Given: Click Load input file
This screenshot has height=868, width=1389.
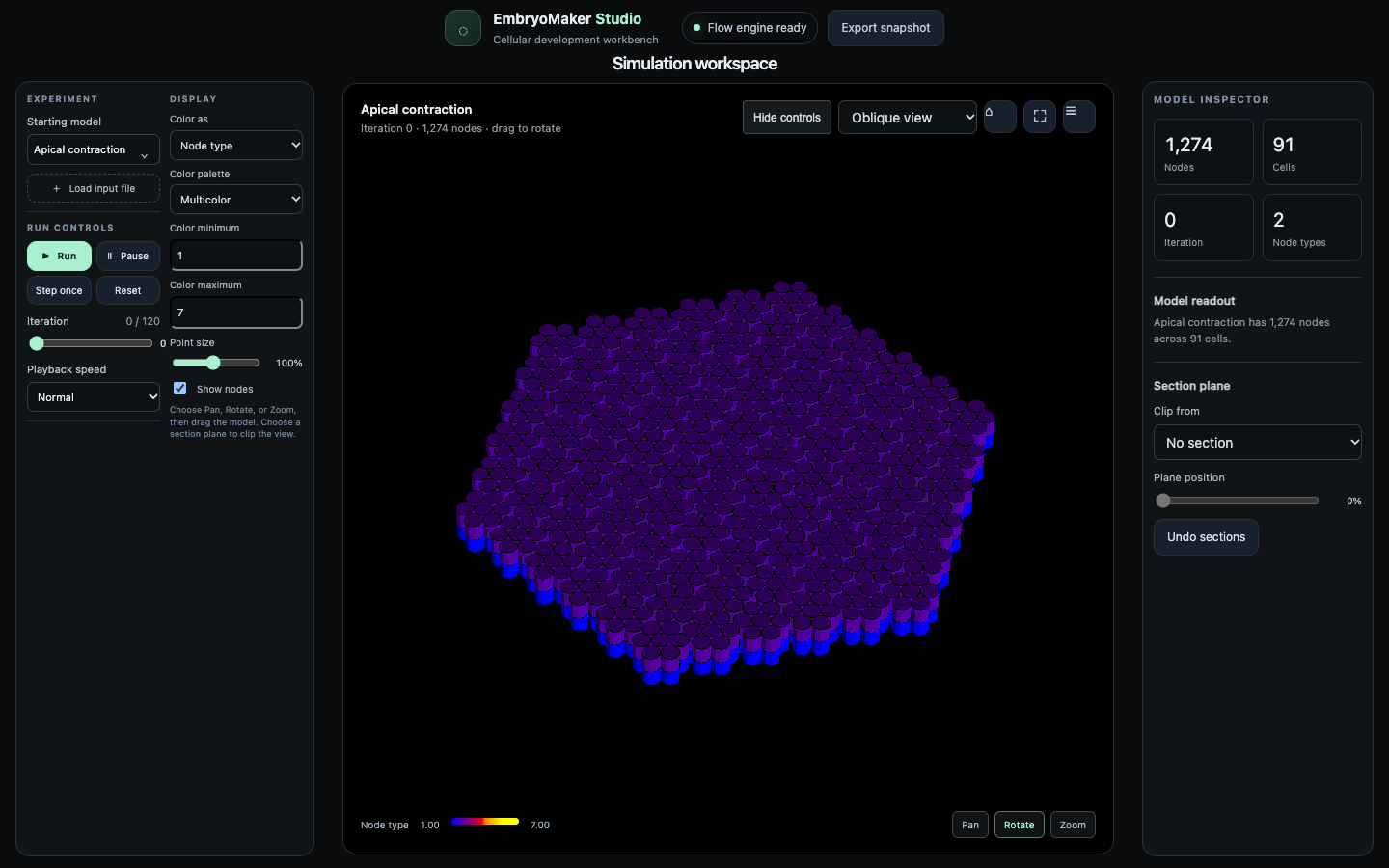Looking at the screenshot, I should [x=94, y=189].
